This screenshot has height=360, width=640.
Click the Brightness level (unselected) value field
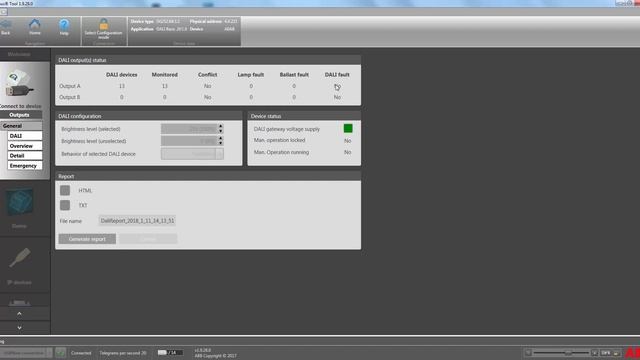click(x=189, y=141)
